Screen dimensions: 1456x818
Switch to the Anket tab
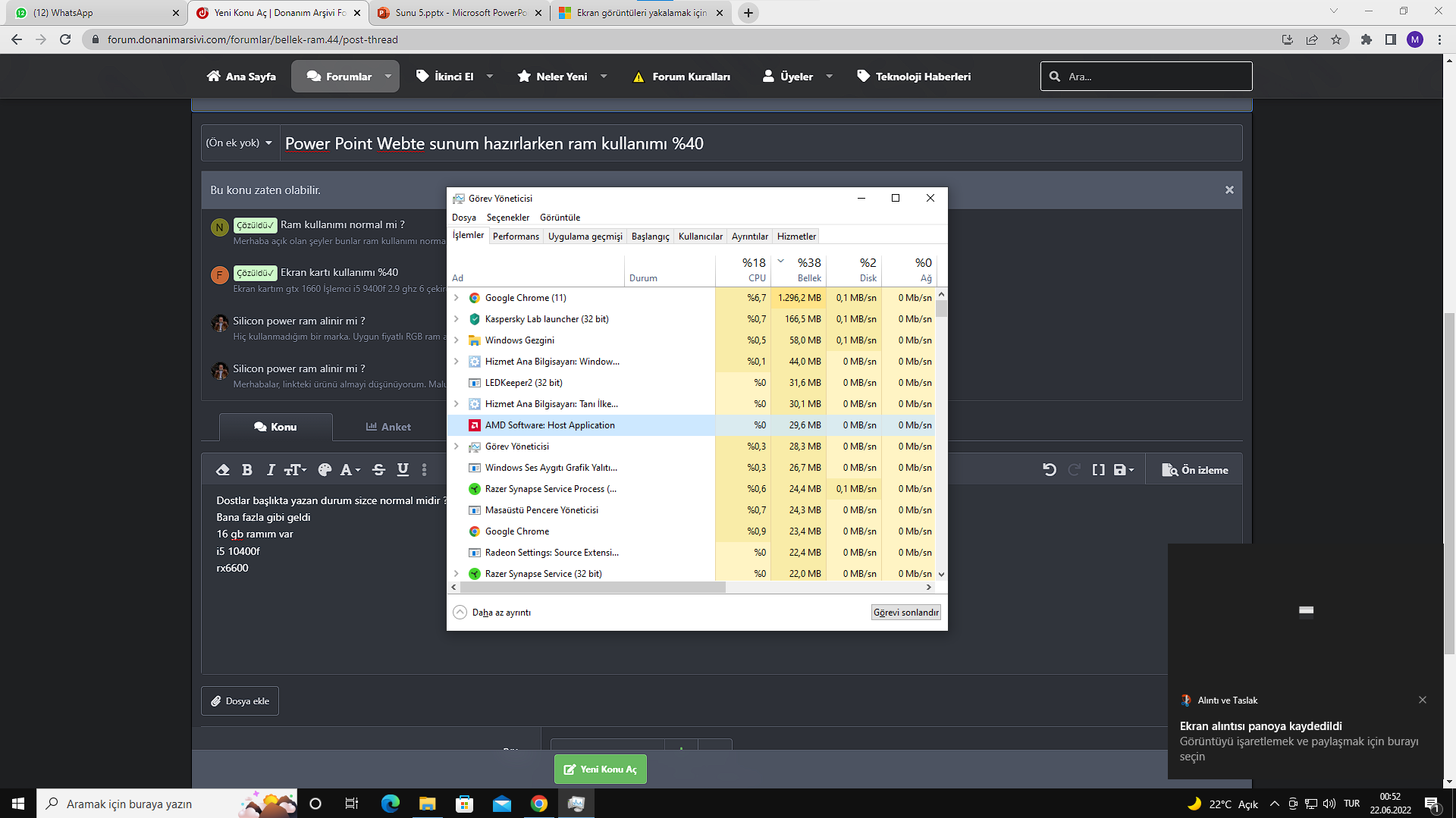tap(388, 427)
